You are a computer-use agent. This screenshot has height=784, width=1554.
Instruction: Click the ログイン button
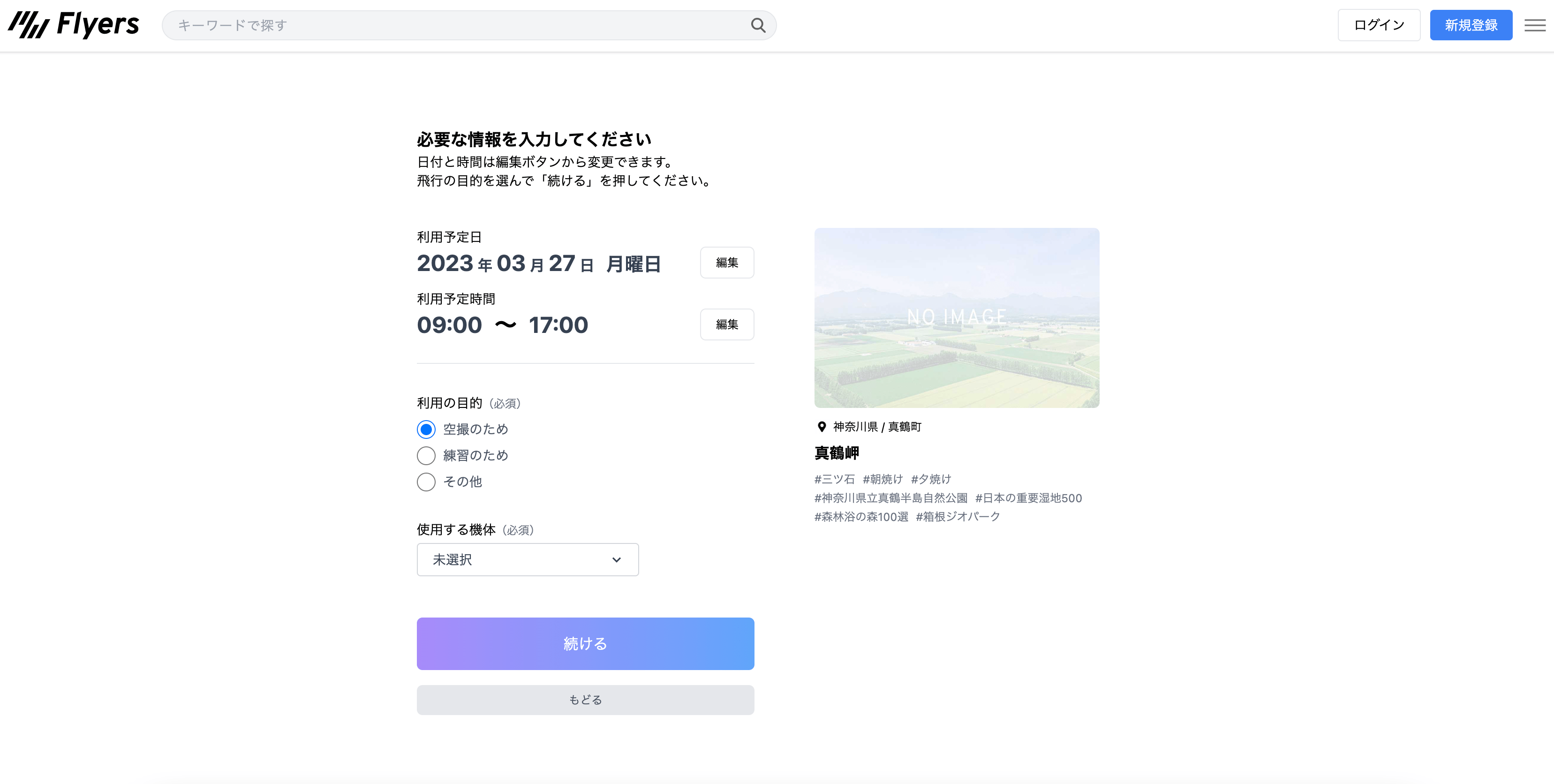point(1379,25)
